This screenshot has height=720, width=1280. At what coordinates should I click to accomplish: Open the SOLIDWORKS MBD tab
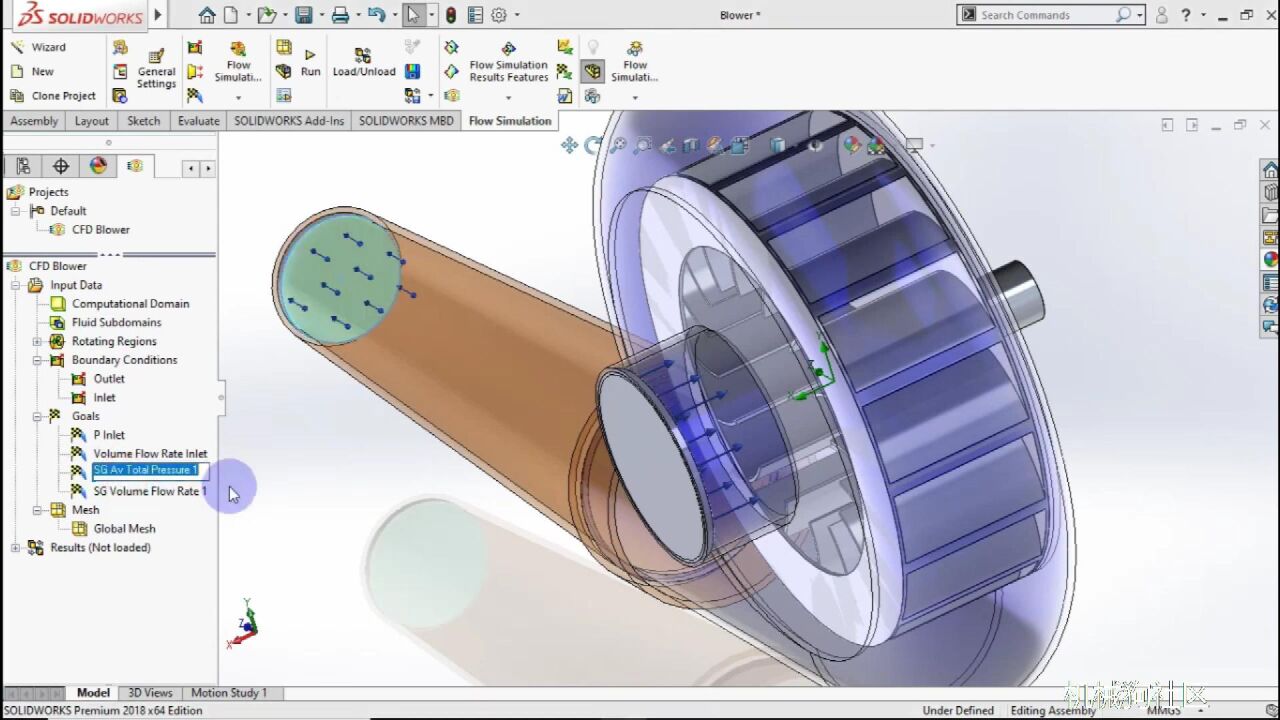click(406, 121)
